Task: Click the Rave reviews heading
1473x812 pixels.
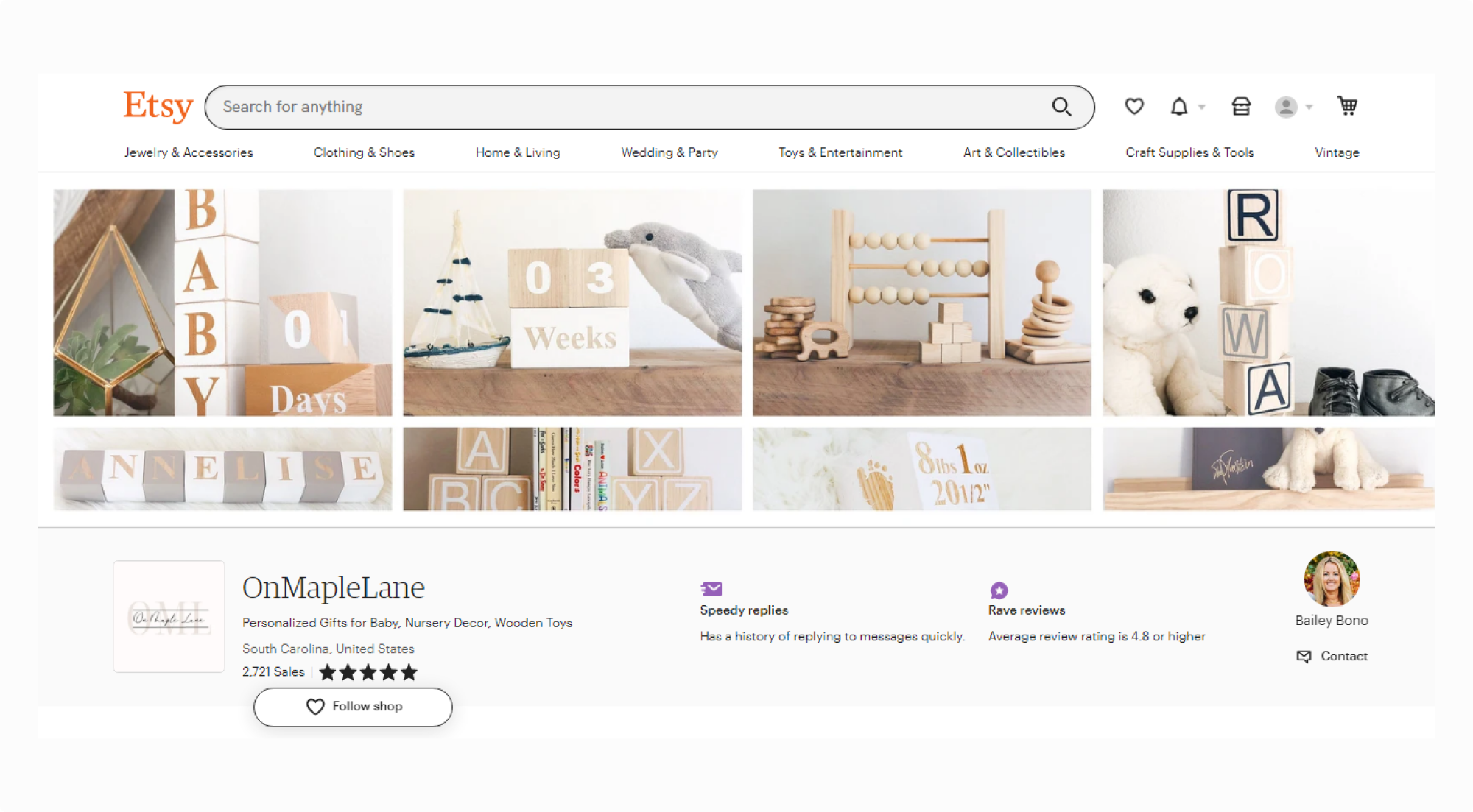Action: (x=1027, y=610)
